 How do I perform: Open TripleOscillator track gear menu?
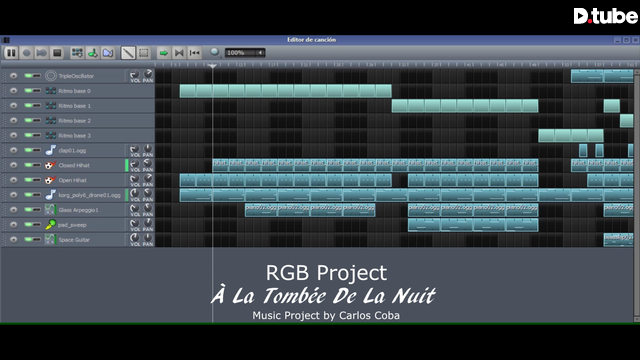coord(13,76)
